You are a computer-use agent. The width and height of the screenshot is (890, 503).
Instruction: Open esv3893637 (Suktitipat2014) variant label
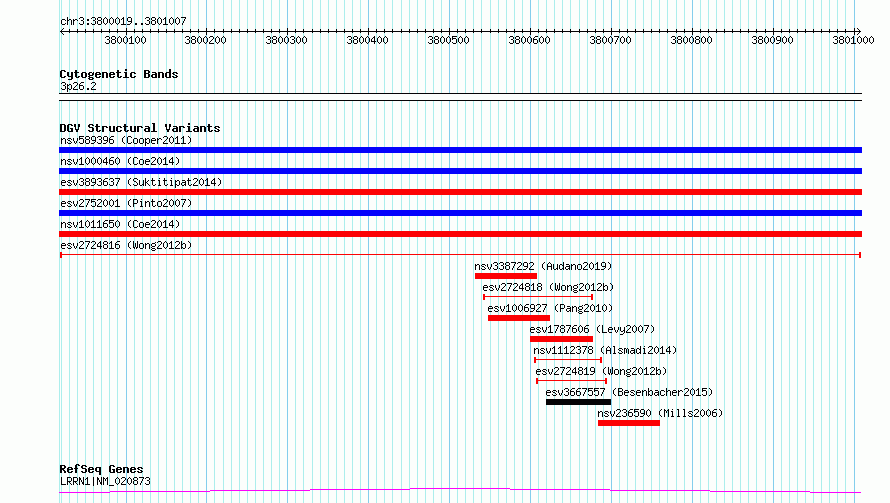pos(141,182)
